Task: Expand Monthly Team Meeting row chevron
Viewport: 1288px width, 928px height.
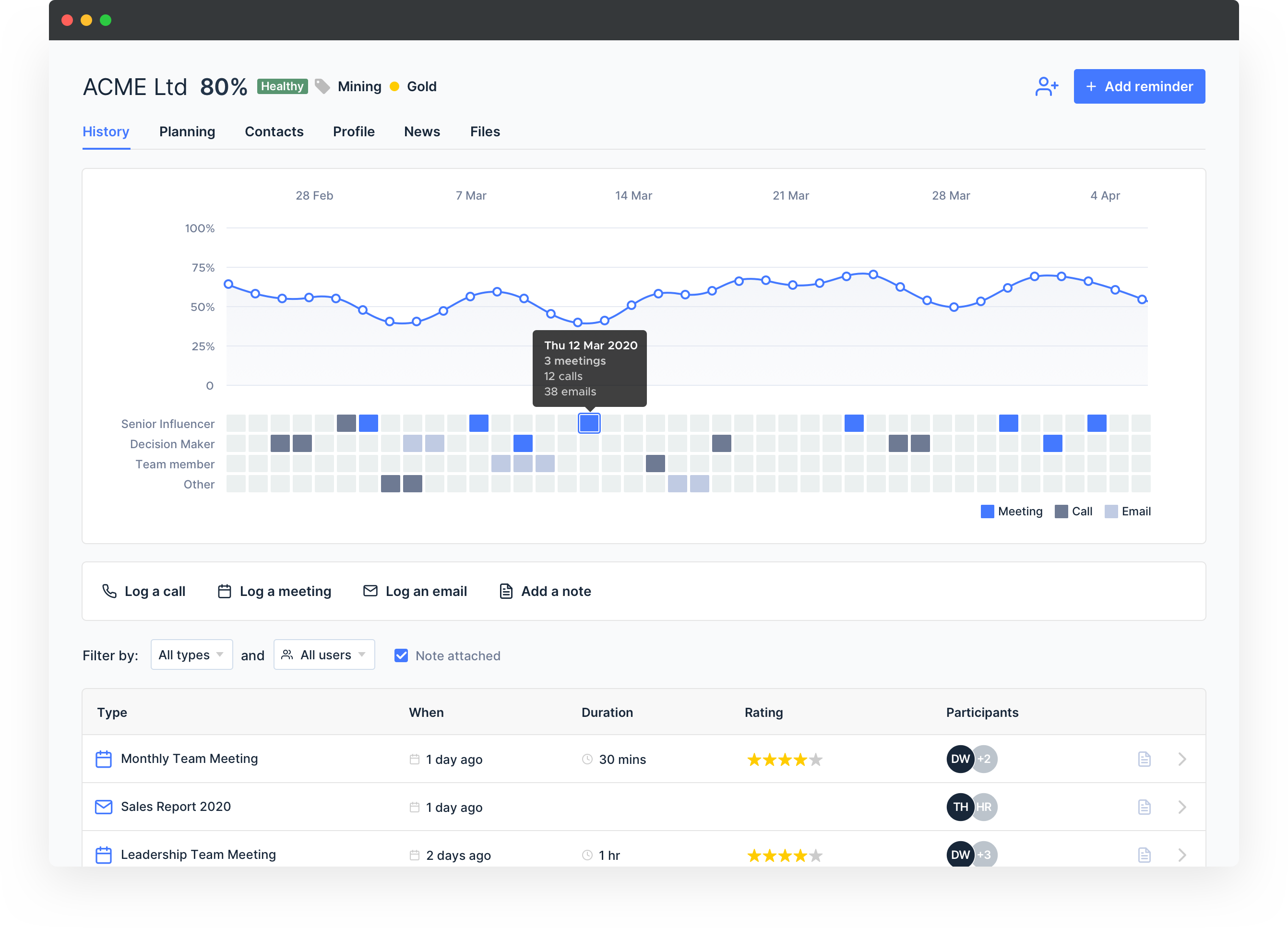Action: [x=1182, y=759]
